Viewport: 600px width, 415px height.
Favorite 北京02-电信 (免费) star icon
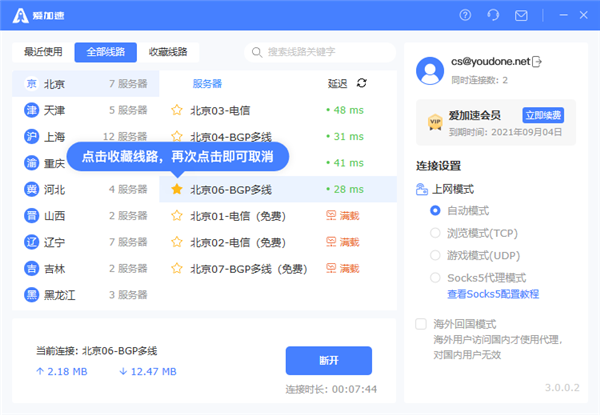(x=177, y=242)
